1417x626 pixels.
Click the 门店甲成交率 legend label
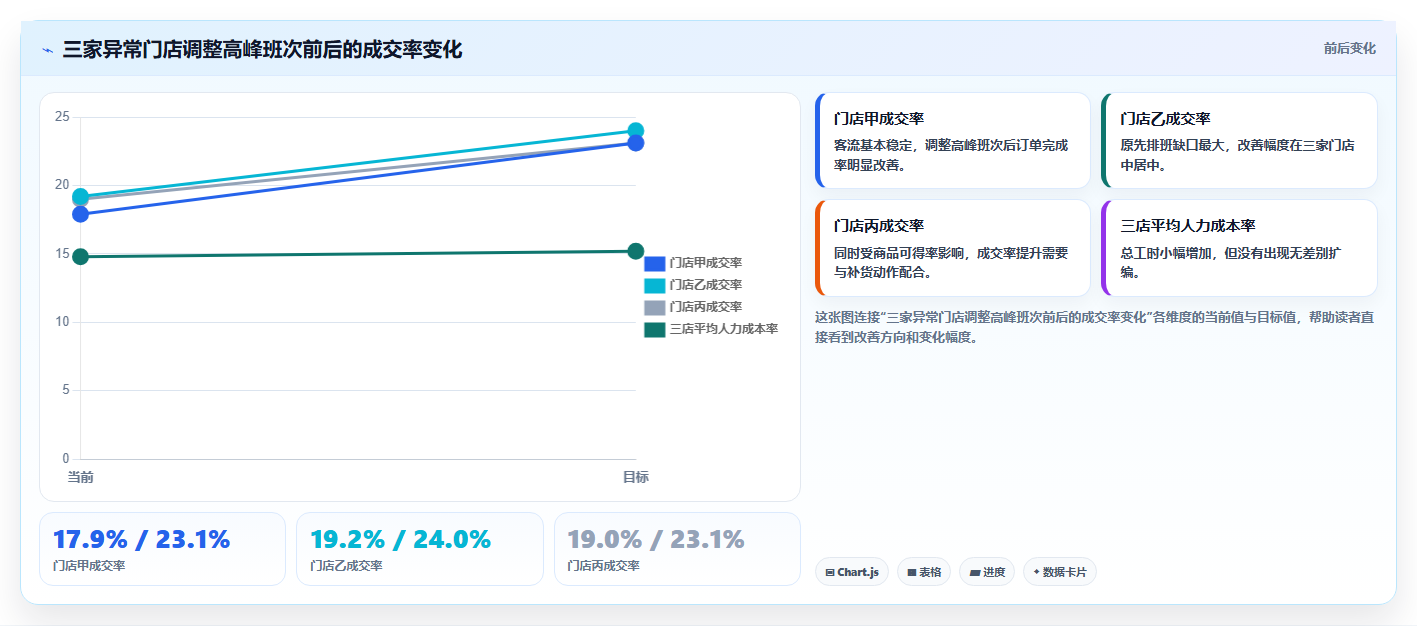(x=706, y=263)
